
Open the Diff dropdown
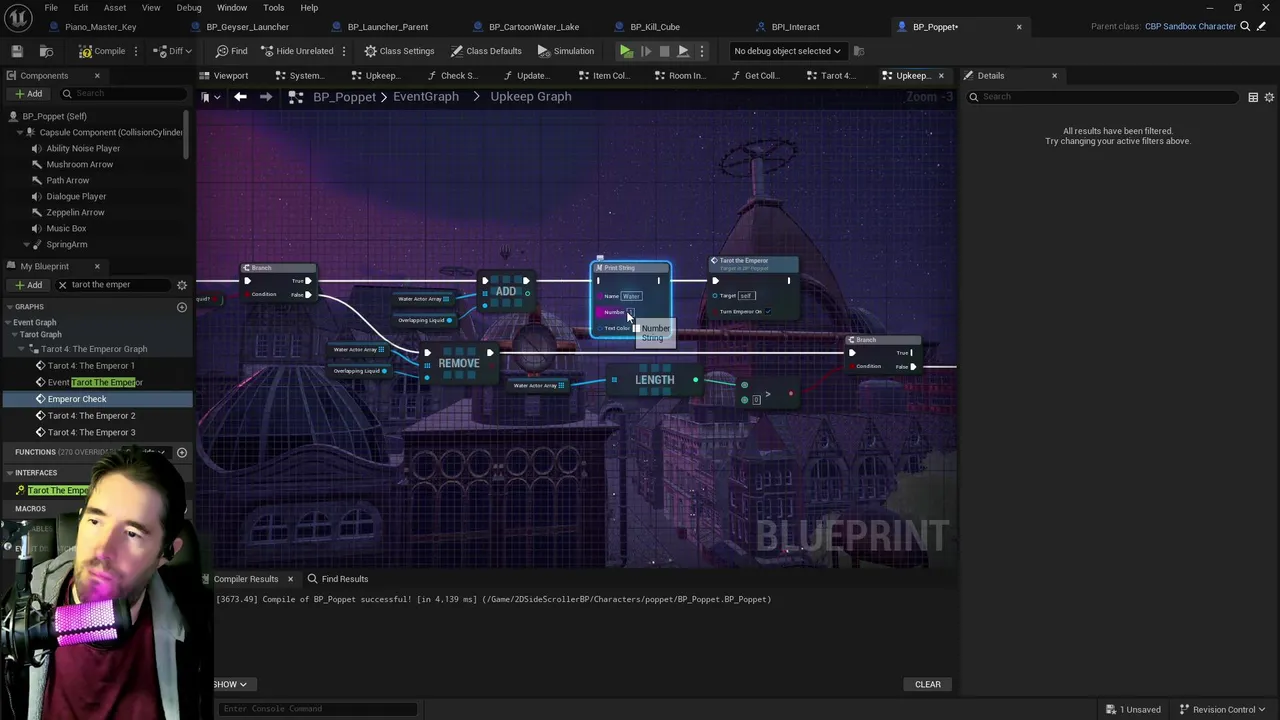pyautogui.click(x=173, y=51)
